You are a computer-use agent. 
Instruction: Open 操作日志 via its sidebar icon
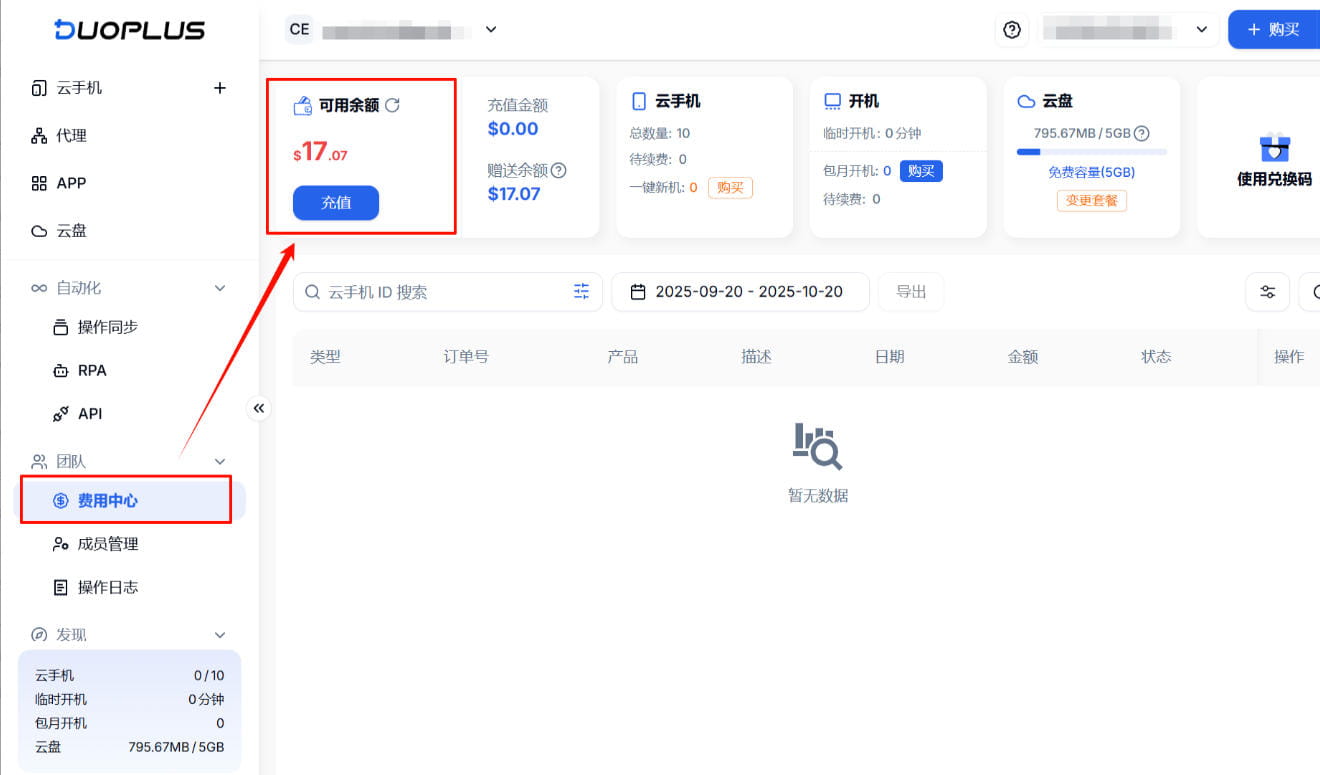[x=62, y=587]
